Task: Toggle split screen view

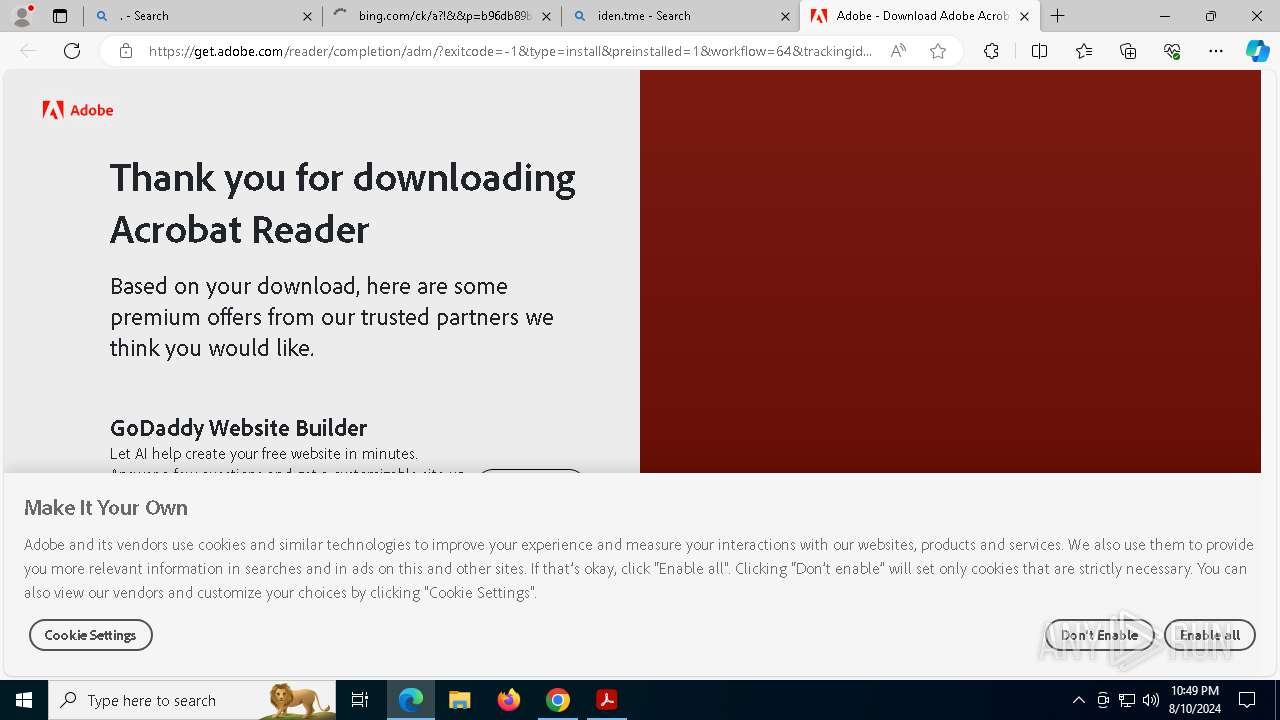Action: pos(1039,51)
